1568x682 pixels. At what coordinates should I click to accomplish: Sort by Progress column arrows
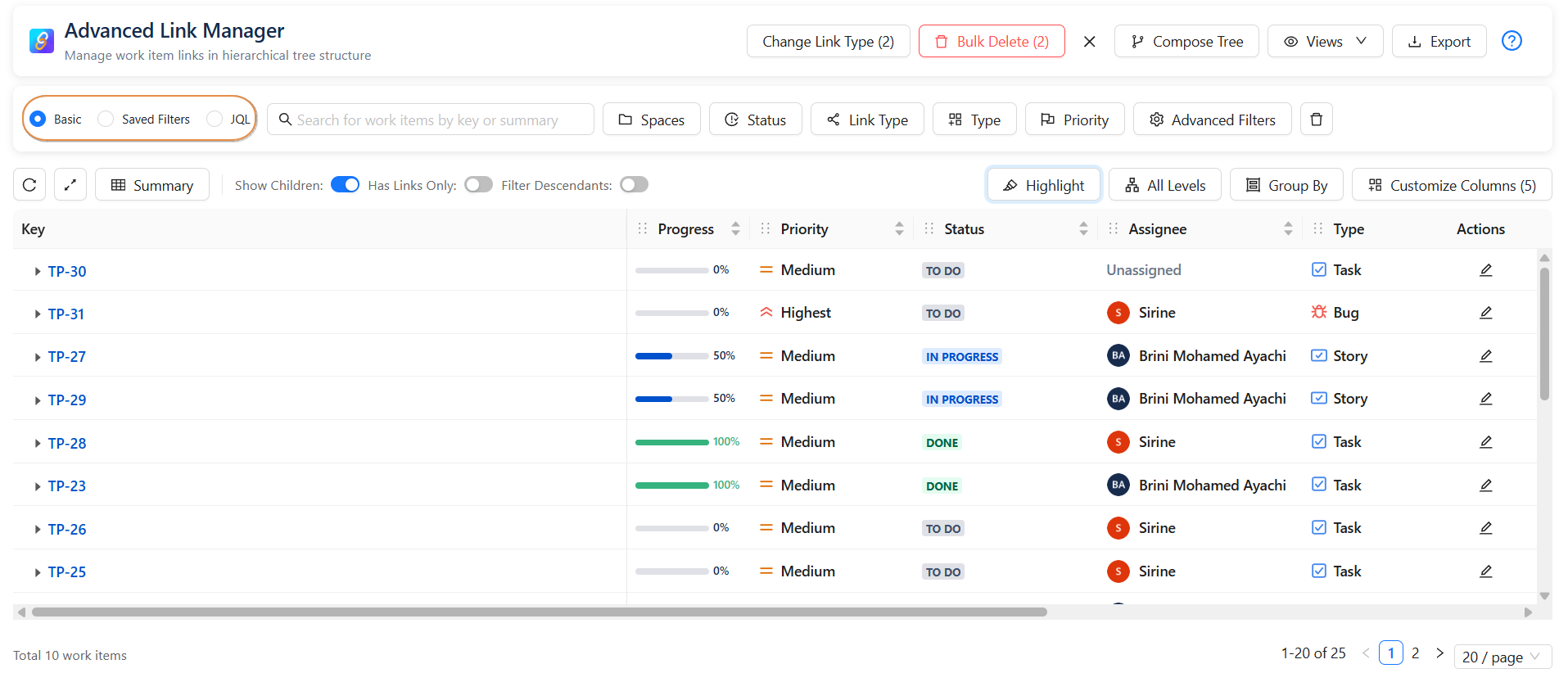point(735,229)
